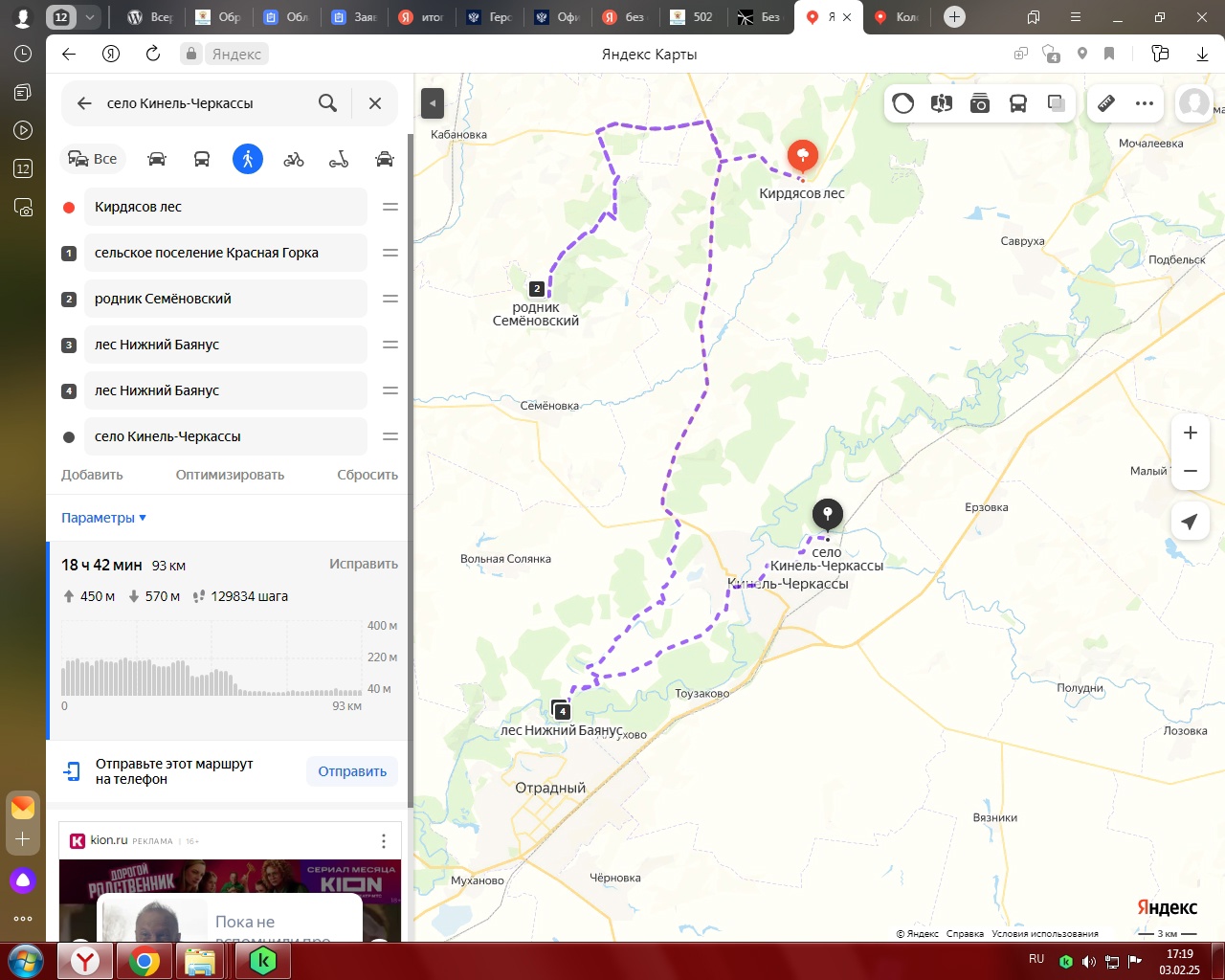Screen dimensions: 1225x980
Task: Zoom out on the map
Action: tap(1191, 471)
